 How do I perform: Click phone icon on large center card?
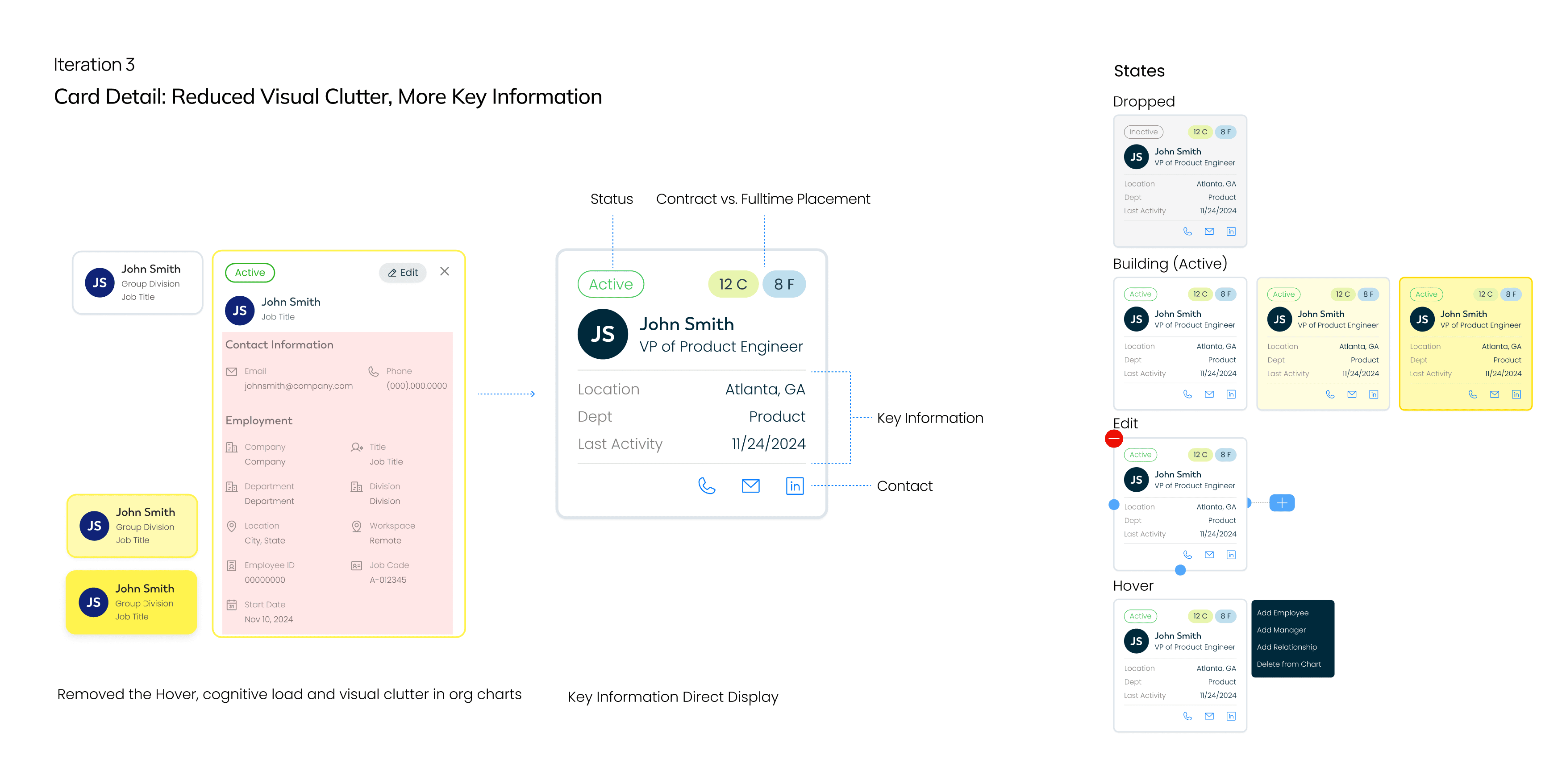point(706,486)
